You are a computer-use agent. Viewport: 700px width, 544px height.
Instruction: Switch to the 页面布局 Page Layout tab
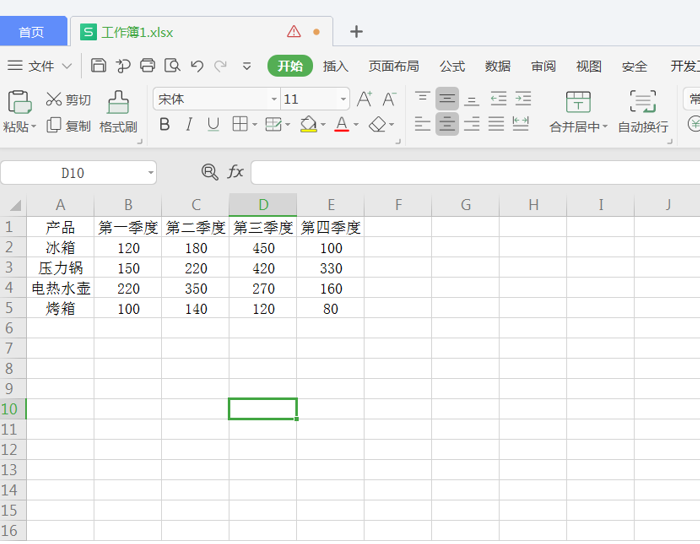pyautogui.click(x=393, y=66)
